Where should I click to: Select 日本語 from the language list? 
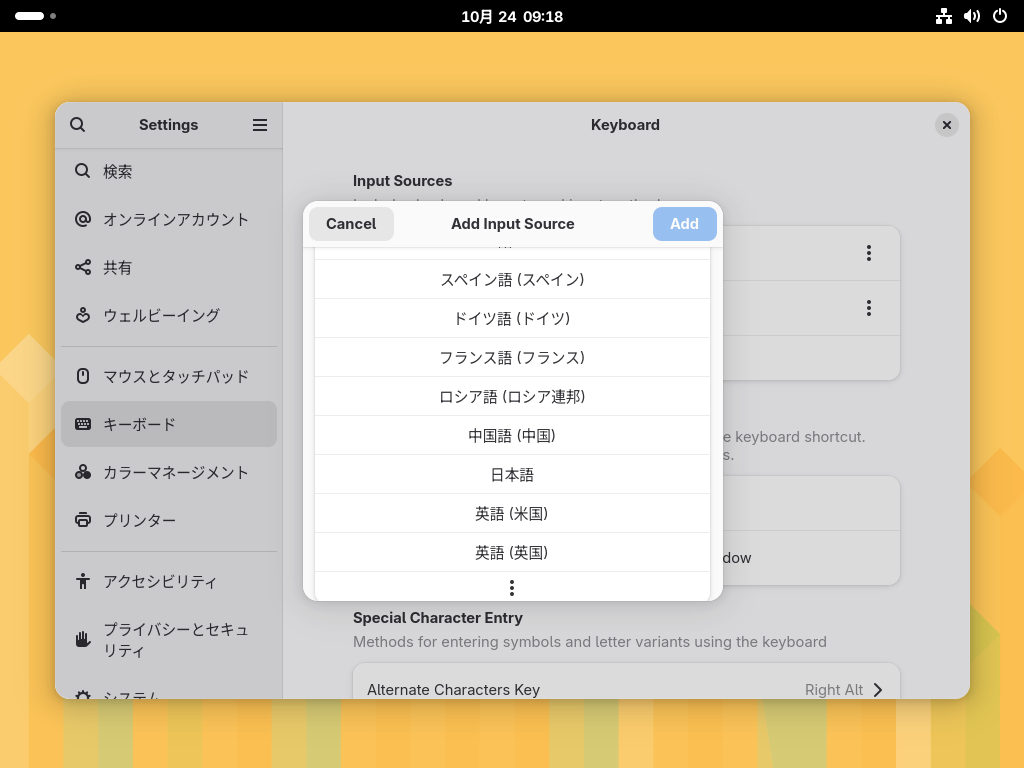pyautogui.click(x=512, y=475)
